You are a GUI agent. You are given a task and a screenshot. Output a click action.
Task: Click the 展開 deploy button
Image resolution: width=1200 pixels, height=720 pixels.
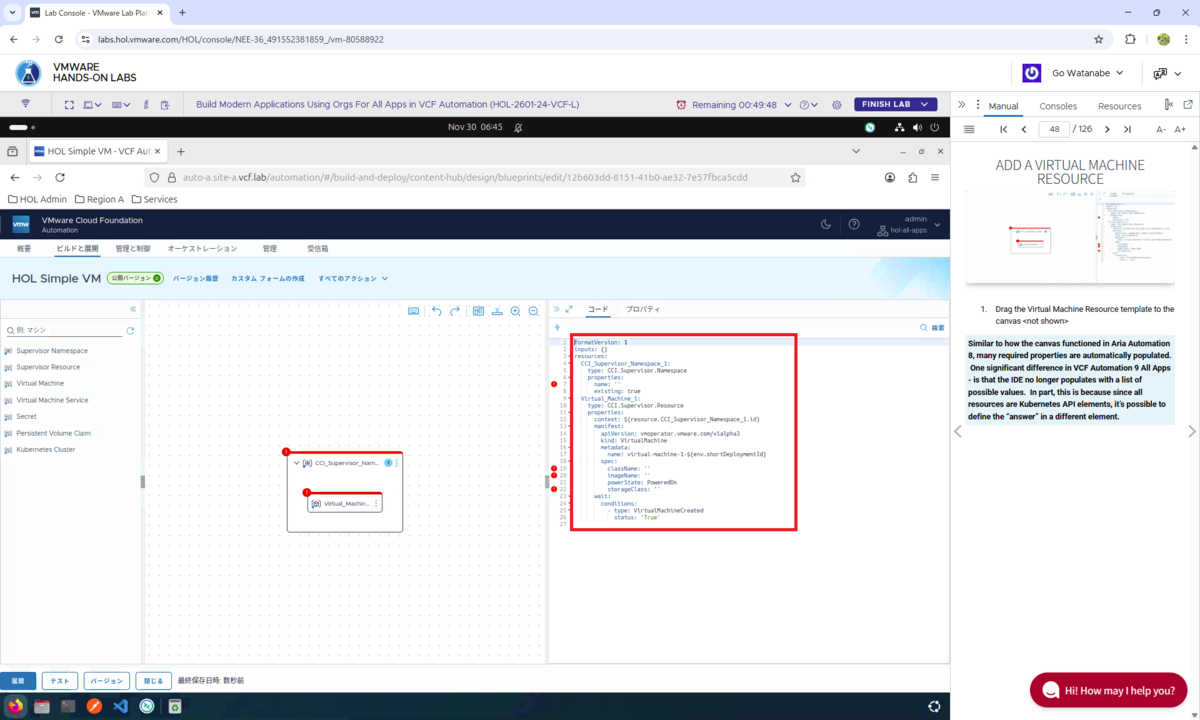pos(18,680)
